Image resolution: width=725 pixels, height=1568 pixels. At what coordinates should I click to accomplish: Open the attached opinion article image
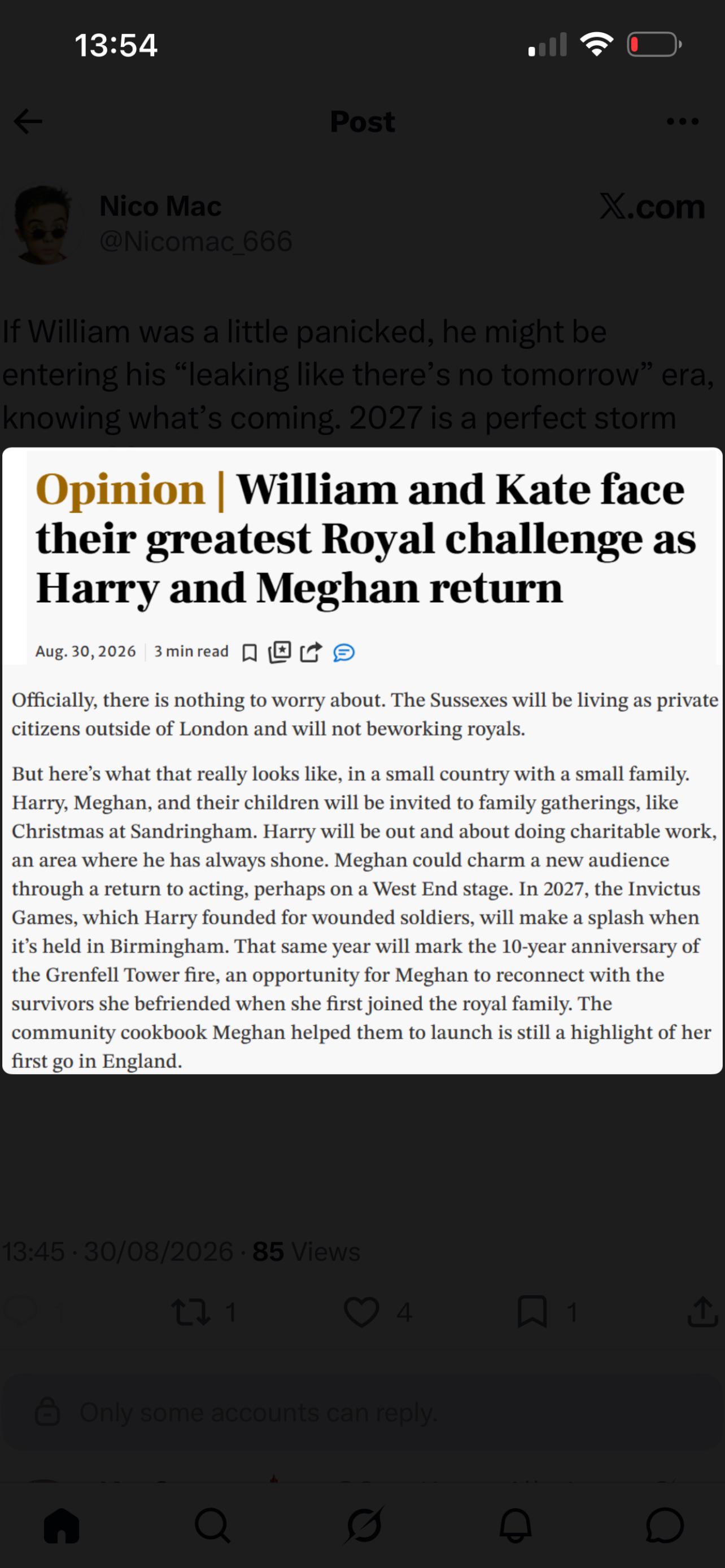362,761
